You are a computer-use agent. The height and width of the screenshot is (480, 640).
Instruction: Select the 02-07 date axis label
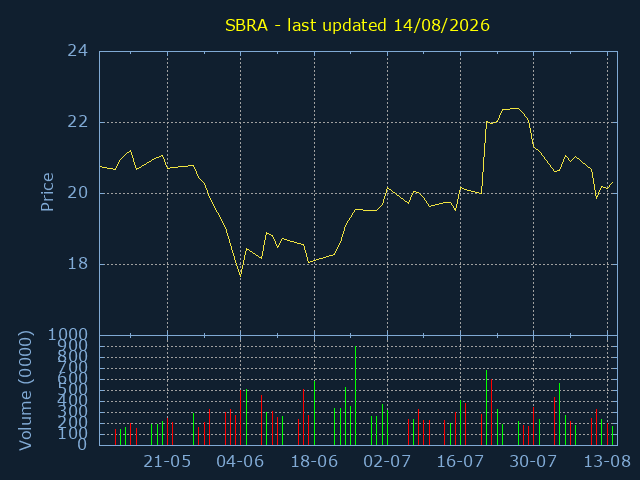click(387, 462)
